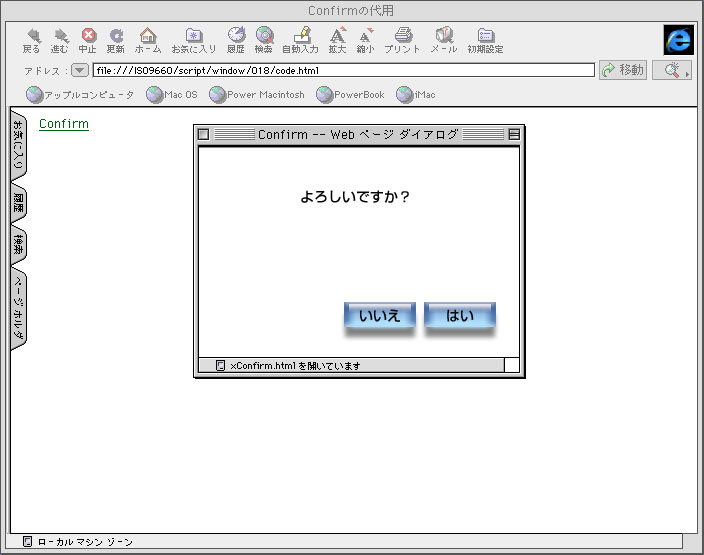Refresh the page with 更新 icon

[116, 36]
